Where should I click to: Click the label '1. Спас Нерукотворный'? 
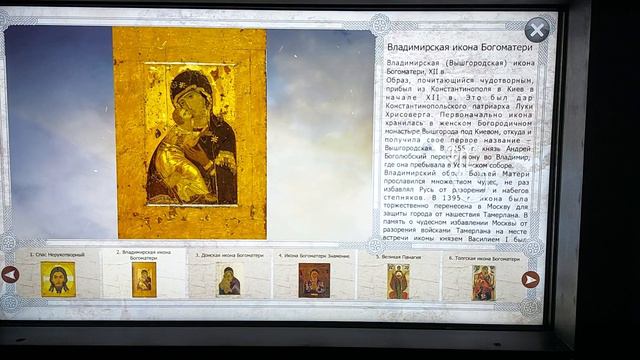click(x=57, y=254)
